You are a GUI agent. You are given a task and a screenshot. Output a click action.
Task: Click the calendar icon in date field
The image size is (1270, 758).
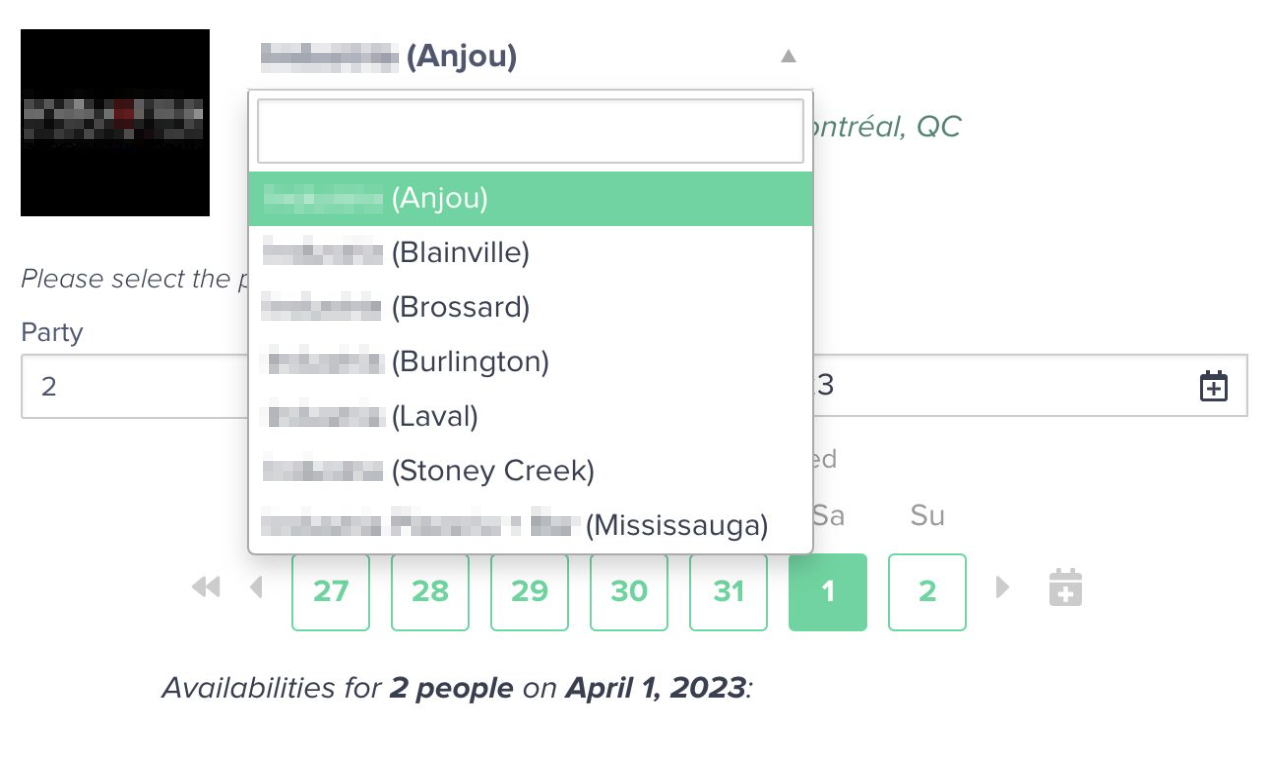tap(1213, 386)
